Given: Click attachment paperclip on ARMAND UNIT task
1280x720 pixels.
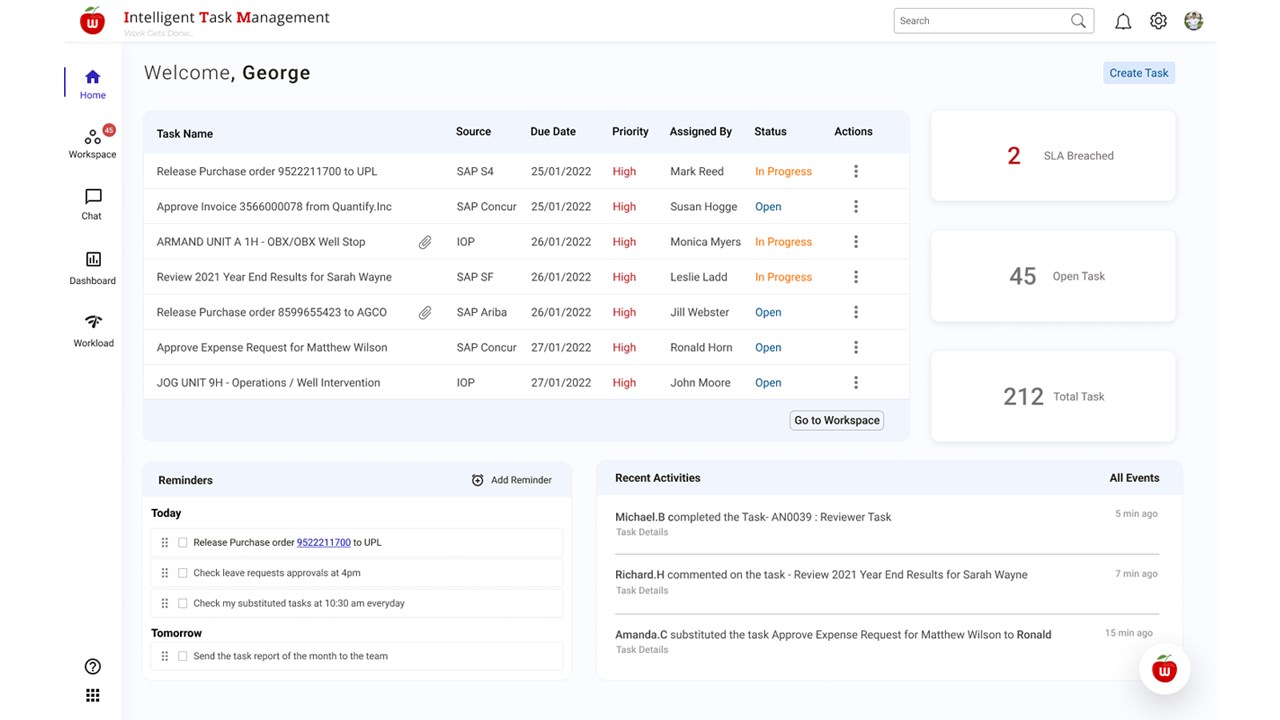Looking at the screenshot, I should pos(425,242).
